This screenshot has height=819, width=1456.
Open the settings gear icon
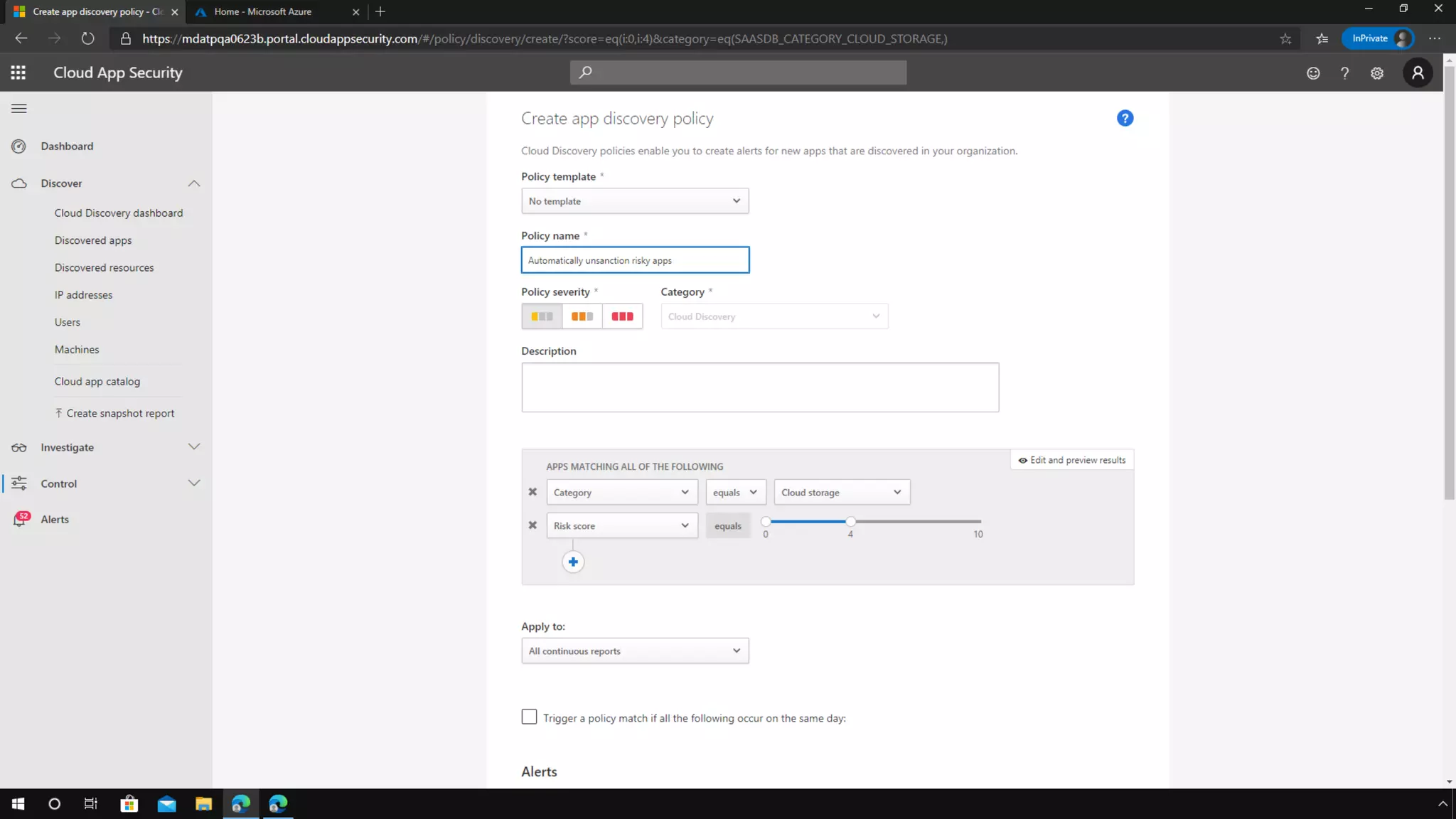1377,73
